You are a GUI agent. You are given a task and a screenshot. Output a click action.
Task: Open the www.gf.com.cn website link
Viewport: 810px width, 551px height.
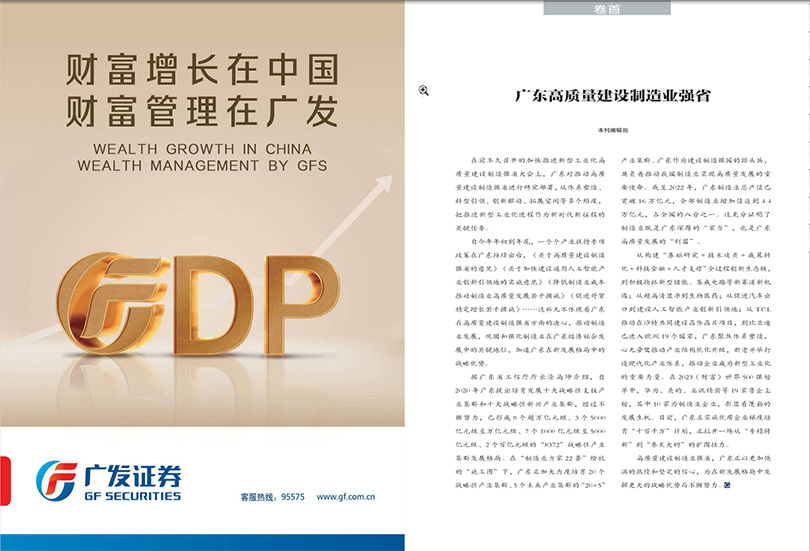click(x=346, y=497)
